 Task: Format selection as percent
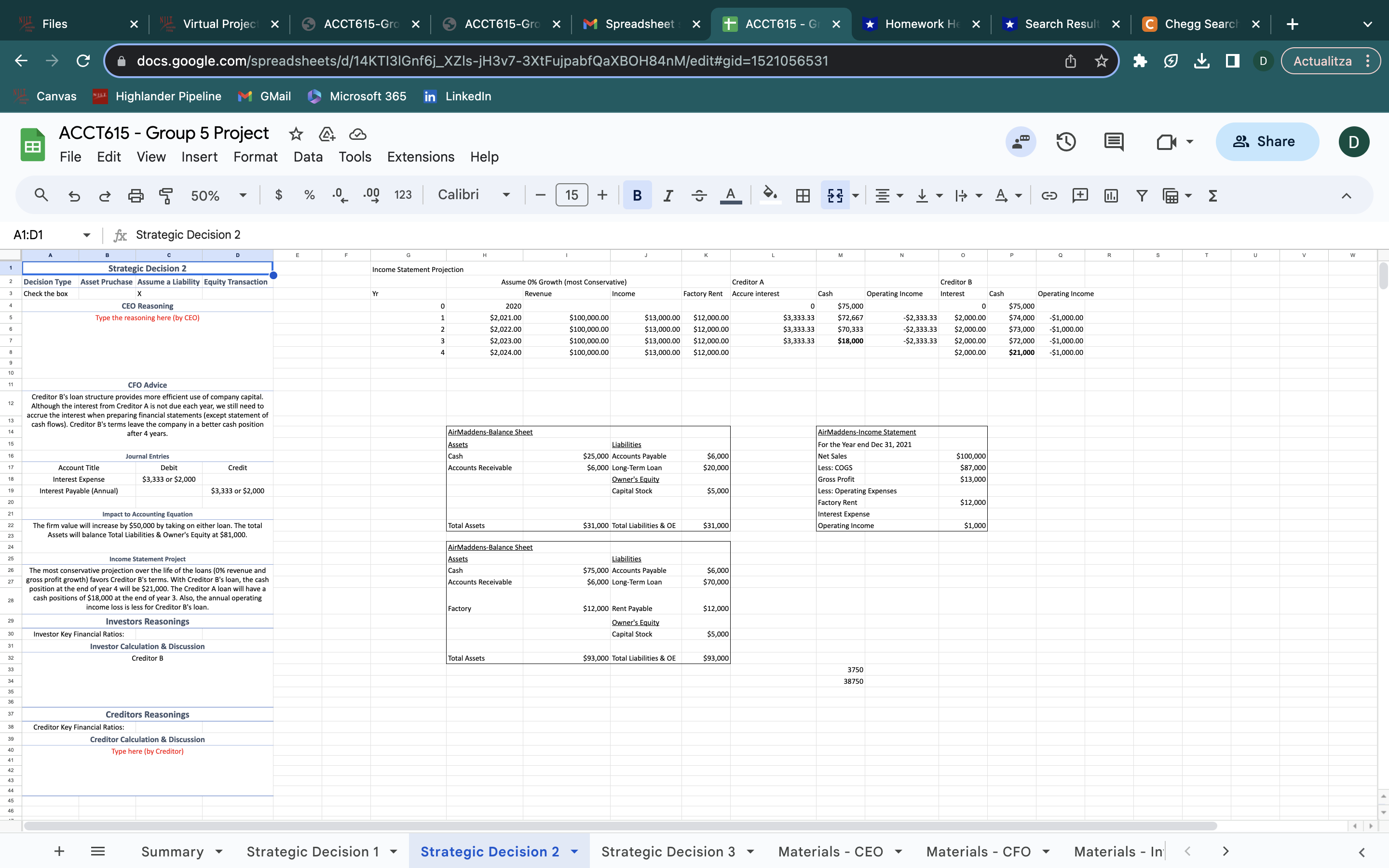[309, 195]
